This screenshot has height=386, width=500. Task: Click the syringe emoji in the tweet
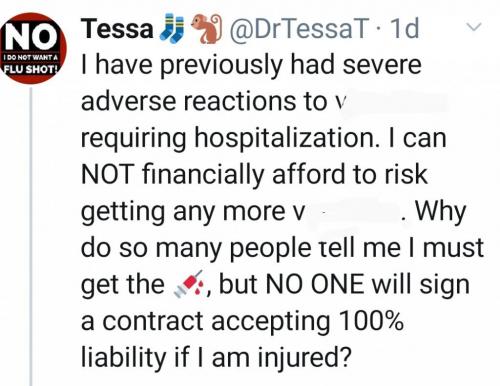tap(189, 284)
